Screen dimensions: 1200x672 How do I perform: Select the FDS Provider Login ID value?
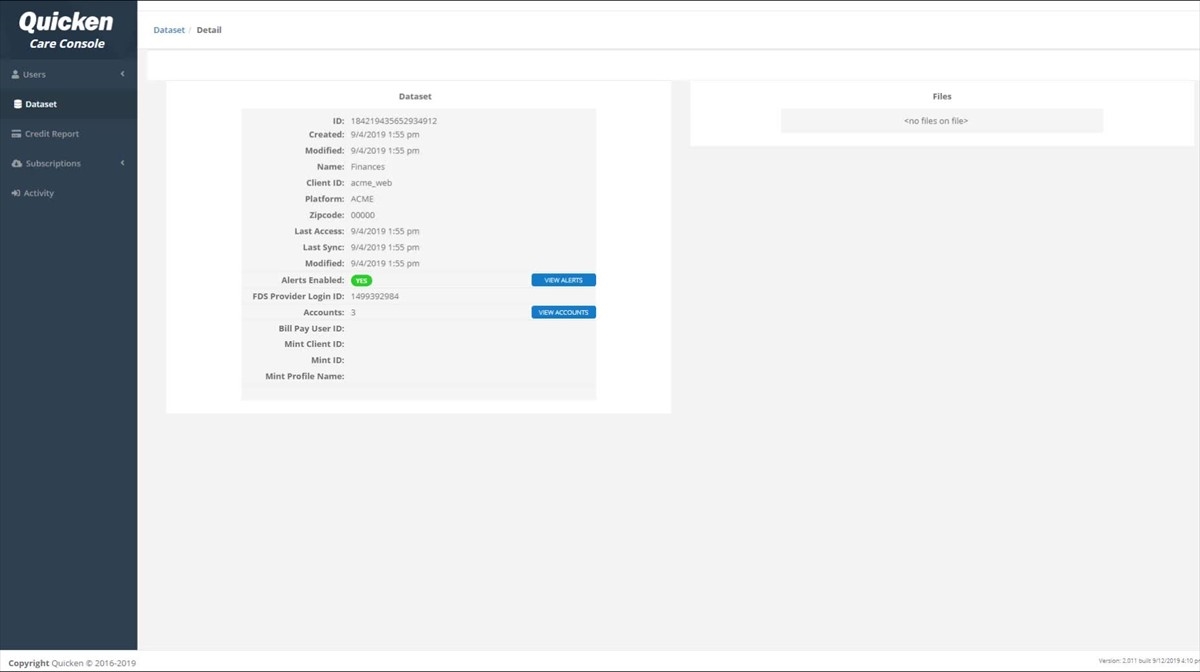[x=375, y=297]
